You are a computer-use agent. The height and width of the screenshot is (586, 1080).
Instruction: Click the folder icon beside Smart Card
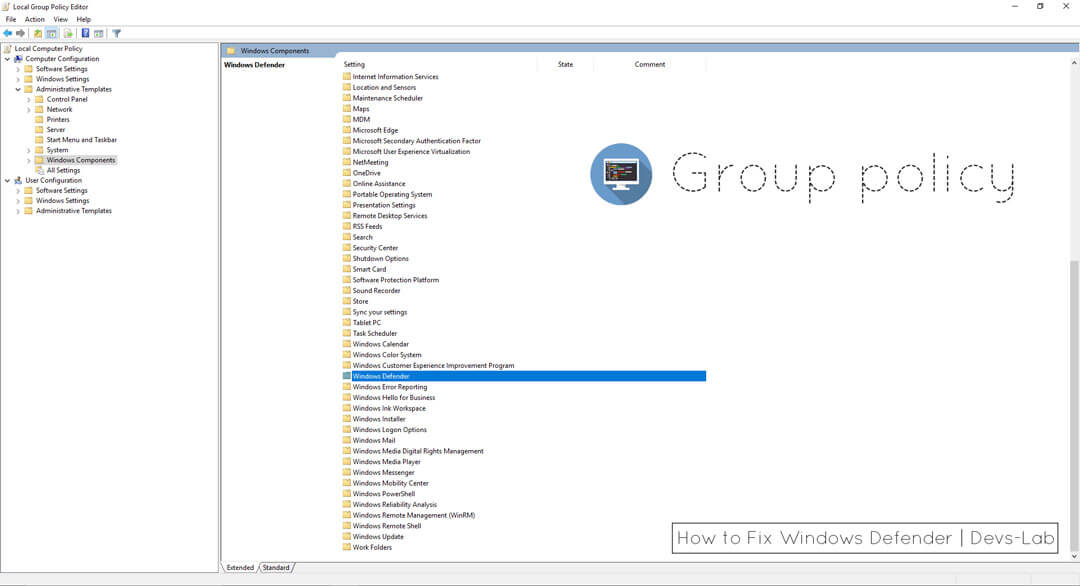(x=346, y=269)
